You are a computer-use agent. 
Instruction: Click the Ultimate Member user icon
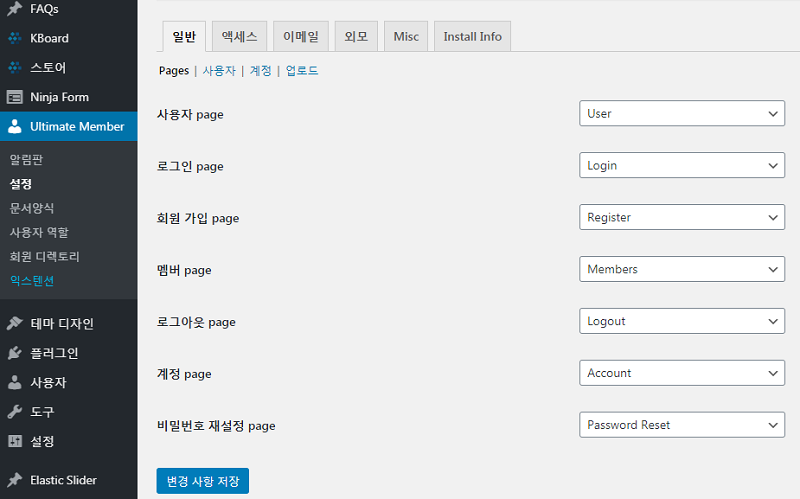click(15, 127)
